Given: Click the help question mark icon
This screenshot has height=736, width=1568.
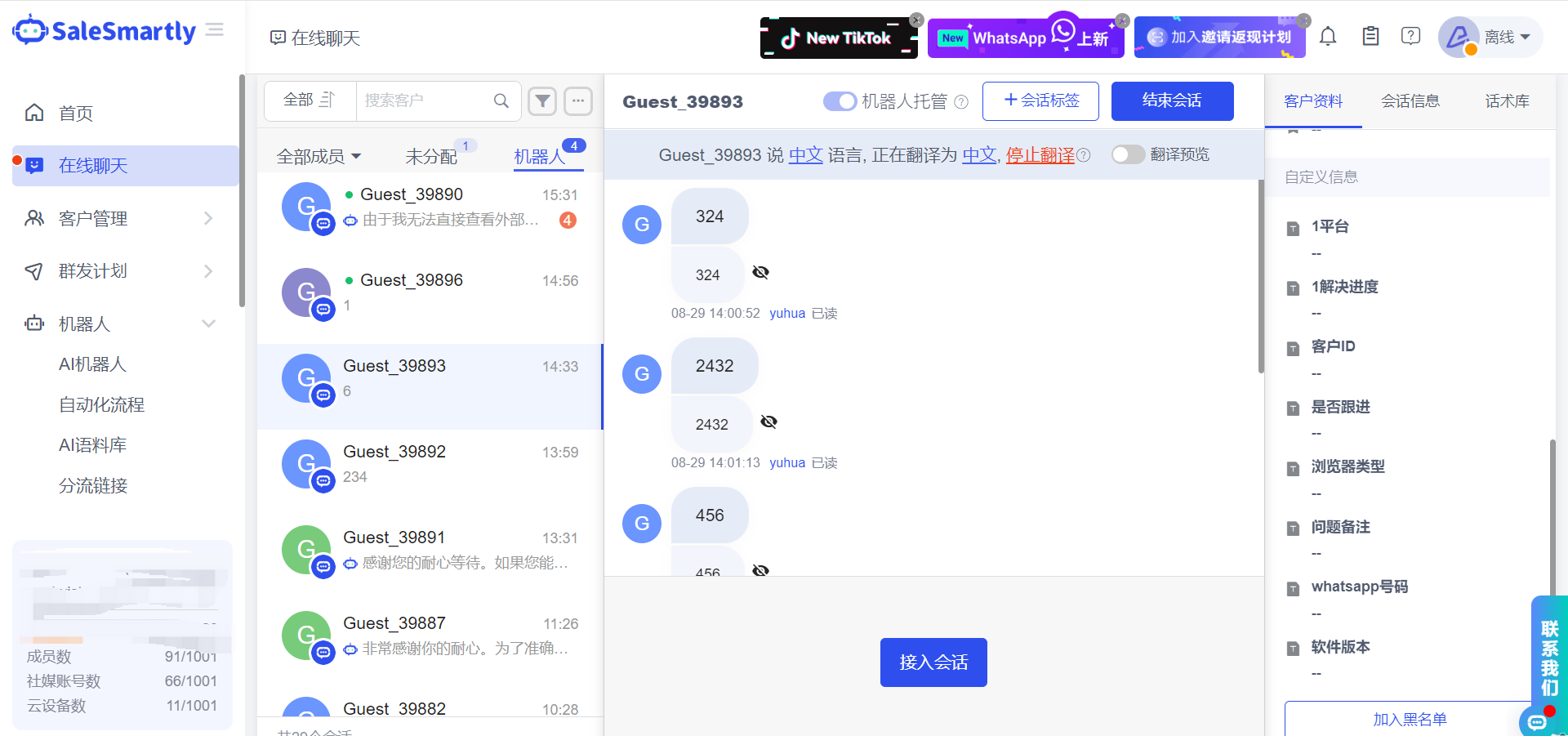Looking at the screenshot, I should point(1411,36).
